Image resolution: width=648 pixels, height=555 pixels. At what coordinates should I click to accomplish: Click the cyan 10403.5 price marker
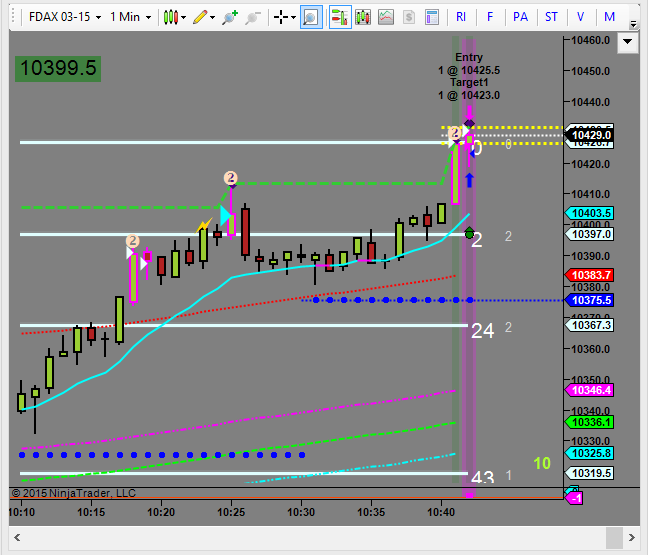coord(590,213)
